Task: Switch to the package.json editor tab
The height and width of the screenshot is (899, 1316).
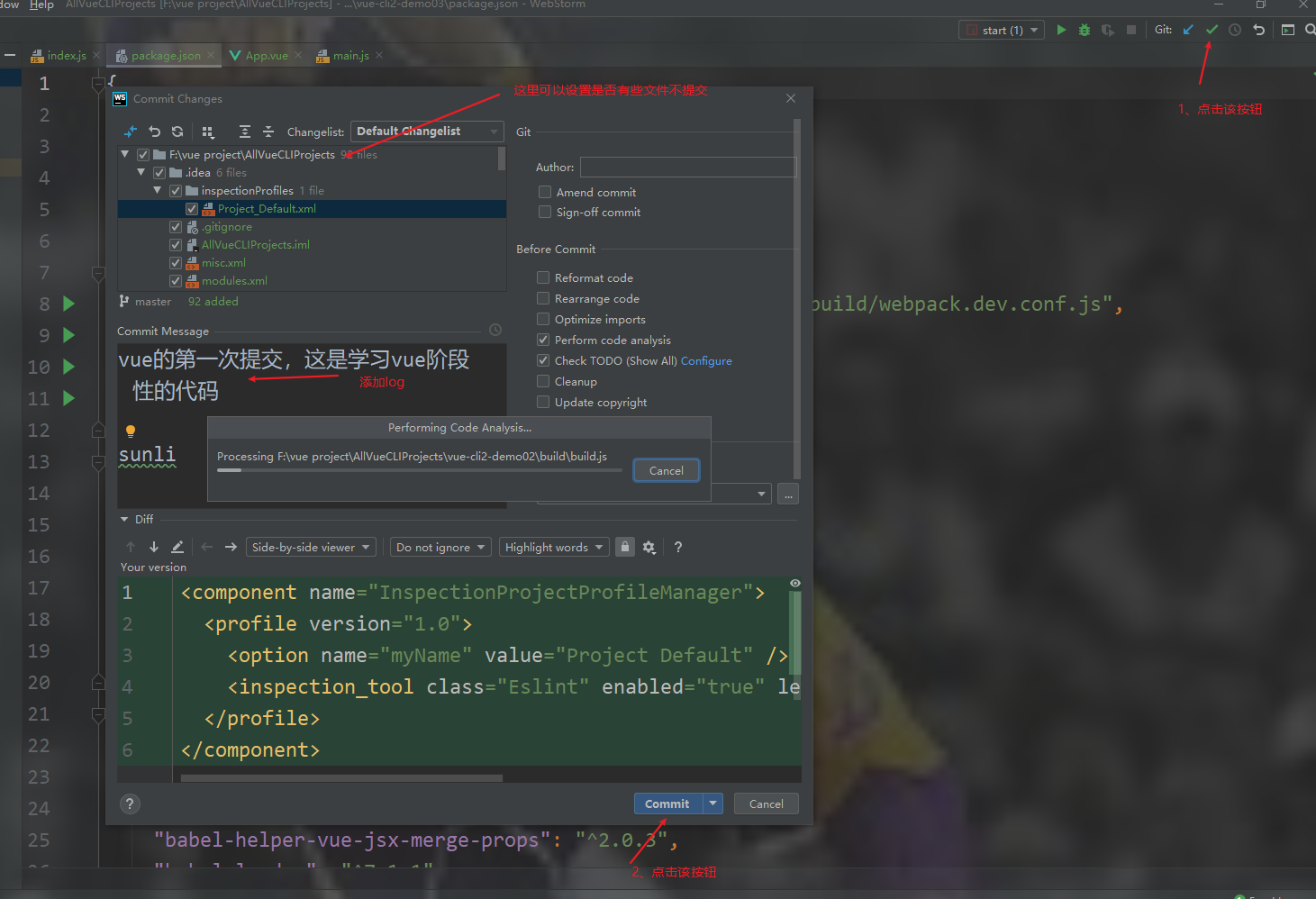Action: click(x=165, y=56)
